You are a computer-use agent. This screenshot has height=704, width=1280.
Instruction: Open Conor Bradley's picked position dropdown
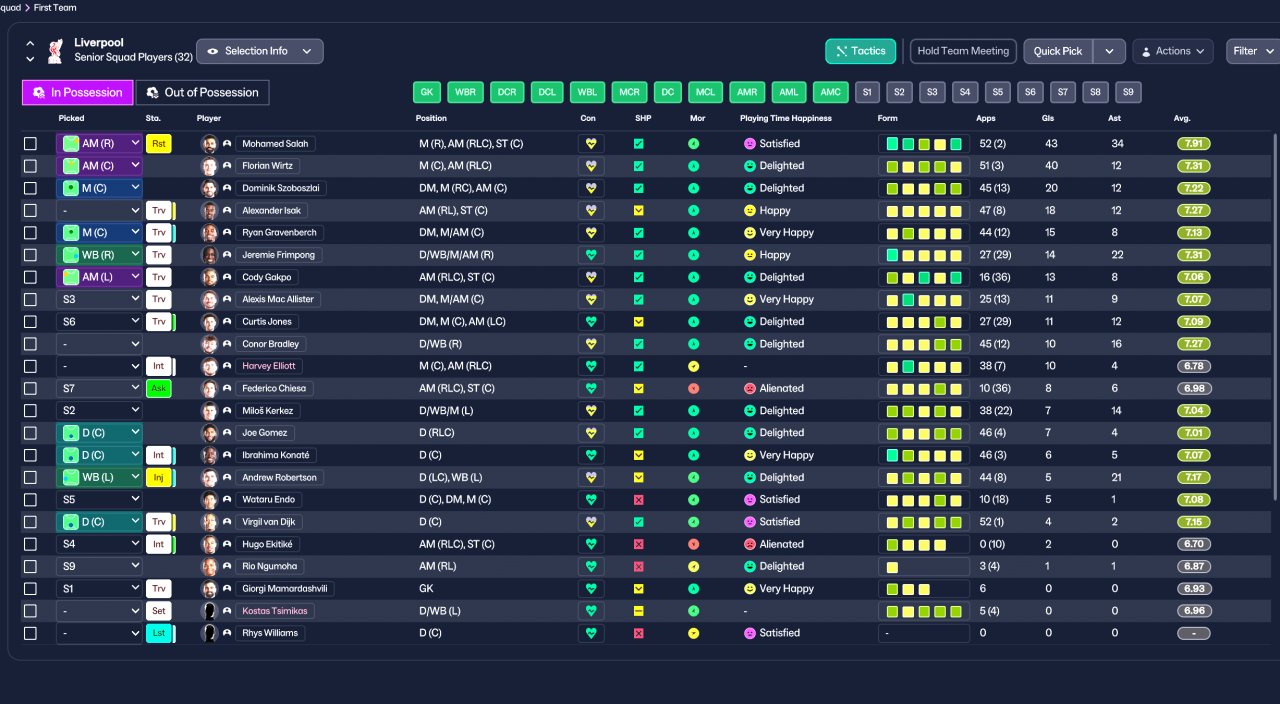[x=100, y=344]
